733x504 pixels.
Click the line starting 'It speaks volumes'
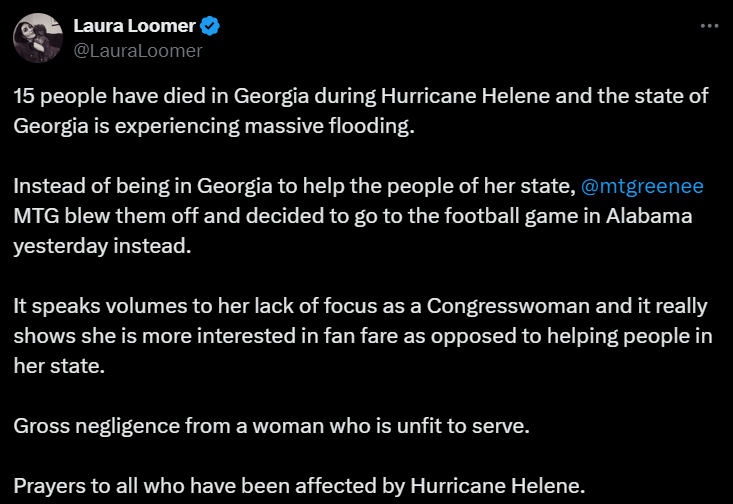(360, 306)
